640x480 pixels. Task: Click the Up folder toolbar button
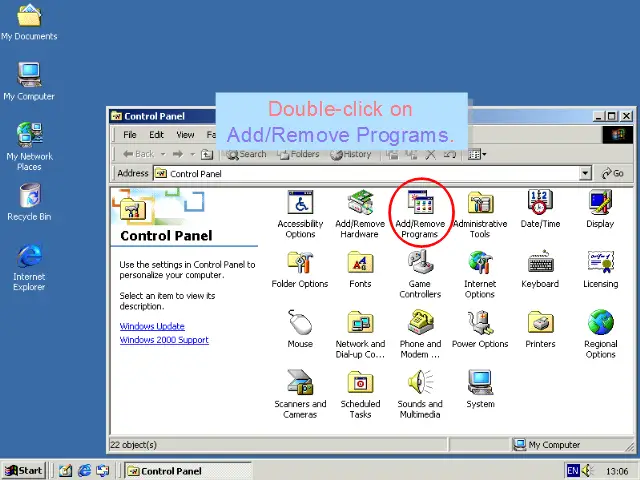(x=207, y=154)
